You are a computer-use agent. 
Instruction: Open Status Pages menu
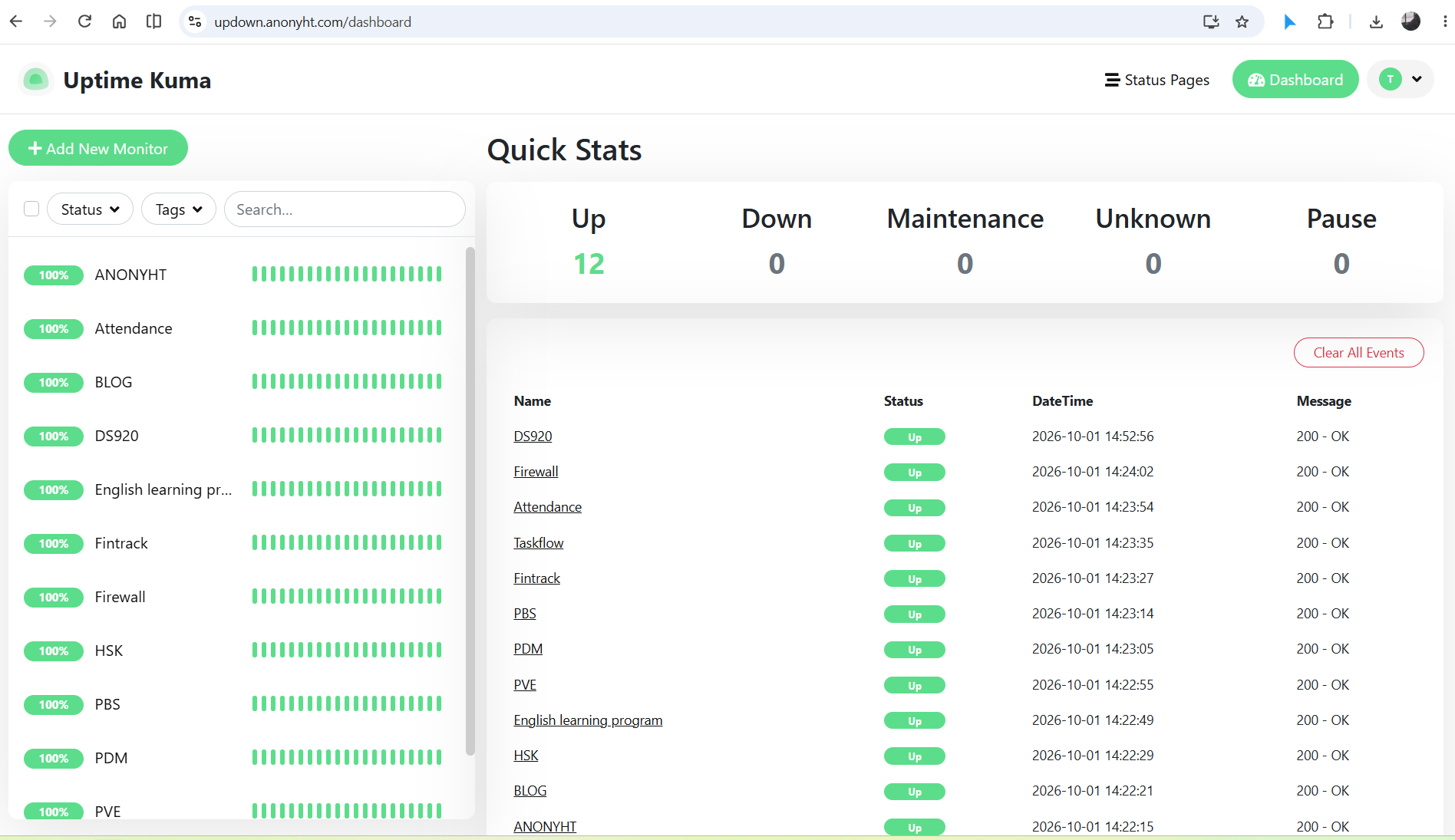[1156, 80]
